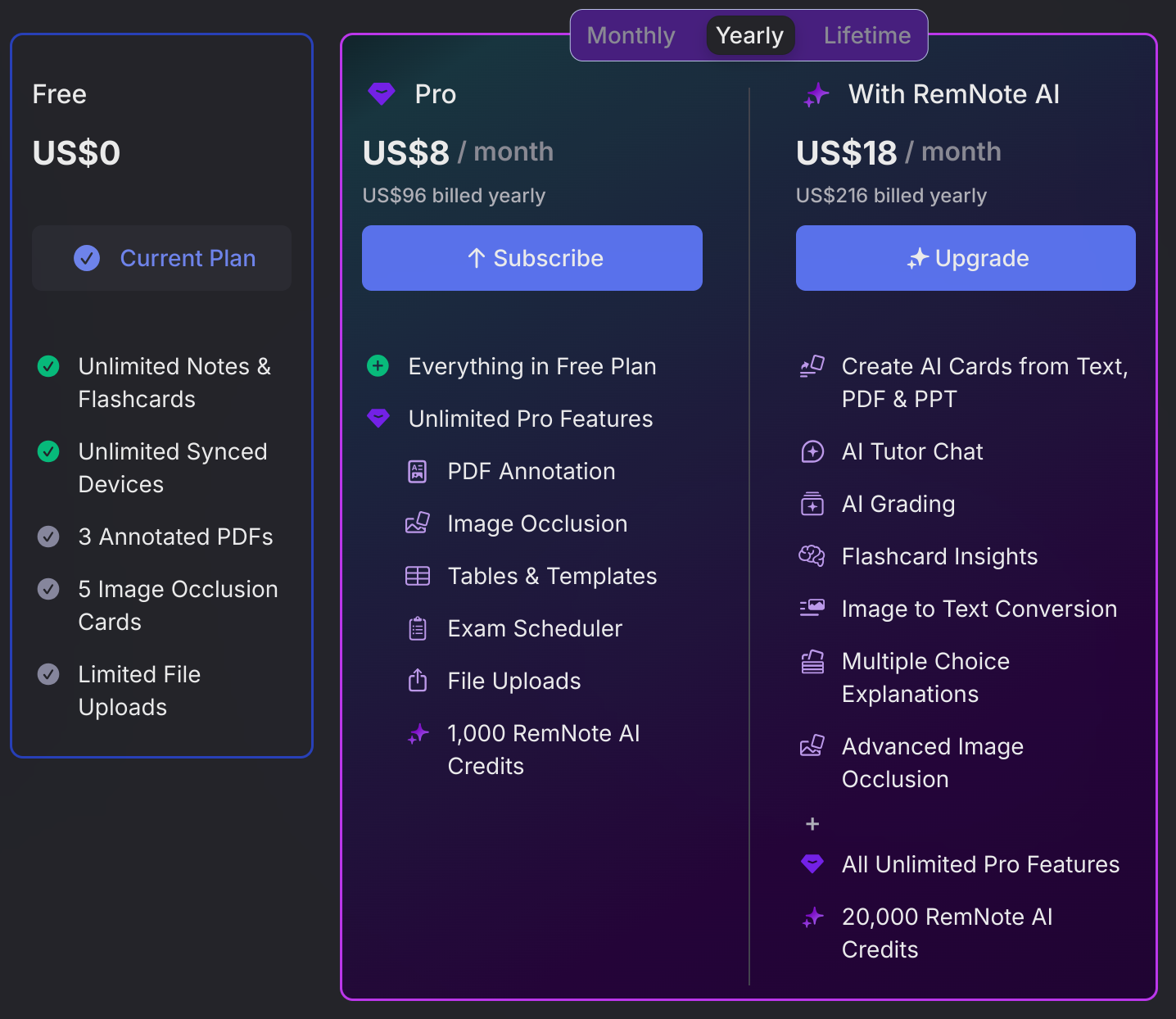The height and width of the screenshot is (1019, 1176).
Task: Select the Lifetime billing tab
Action: (867, 35)
